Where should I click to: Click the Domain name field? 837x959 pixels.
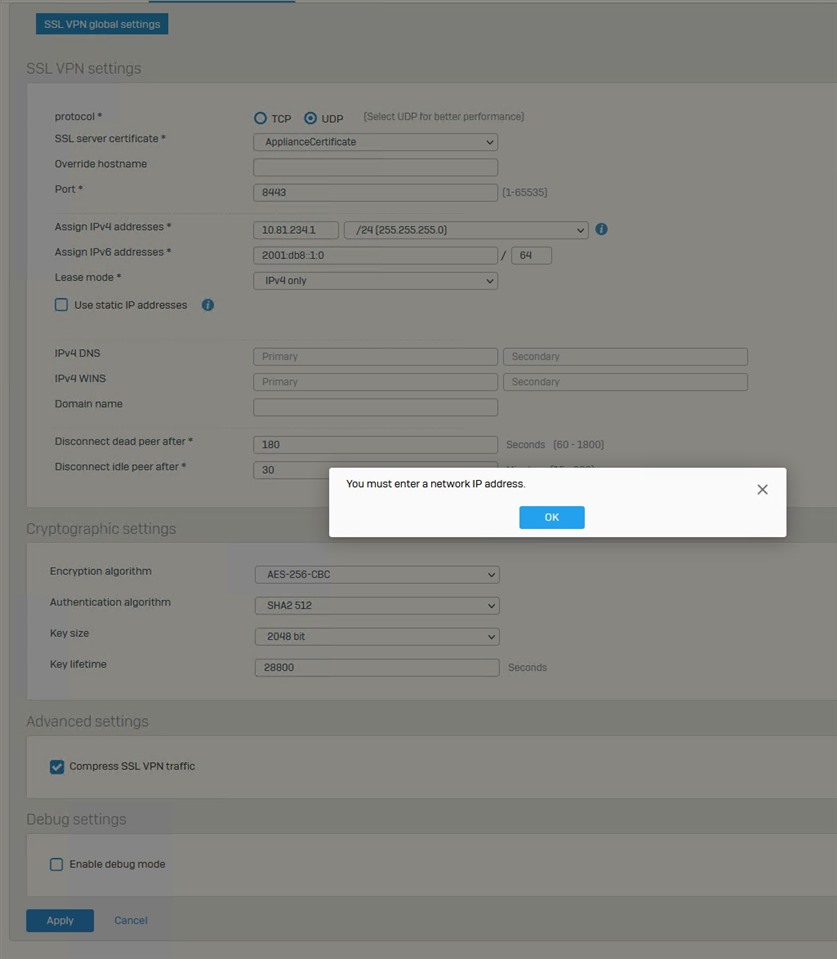[375, 407]
